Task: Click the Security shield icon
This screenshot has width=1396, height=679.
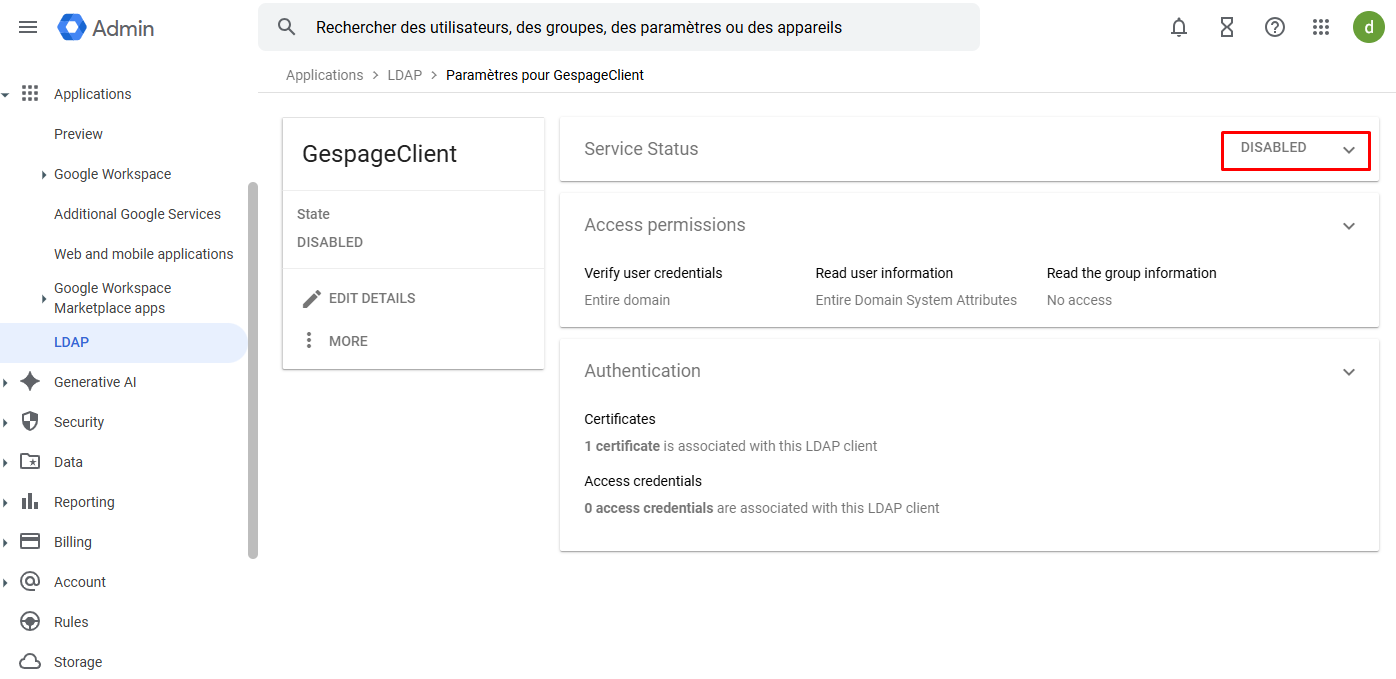Action: 30,421
